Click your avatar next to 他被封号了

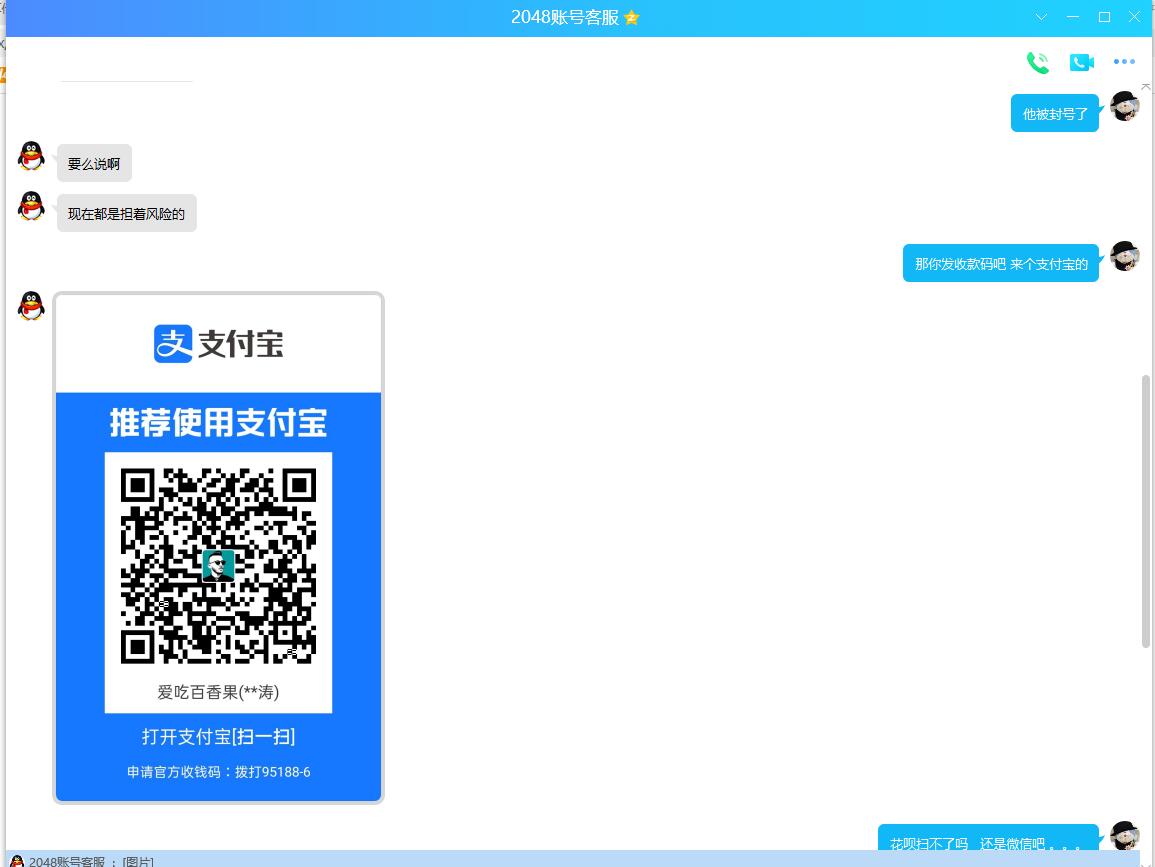tap(1125, 106)
